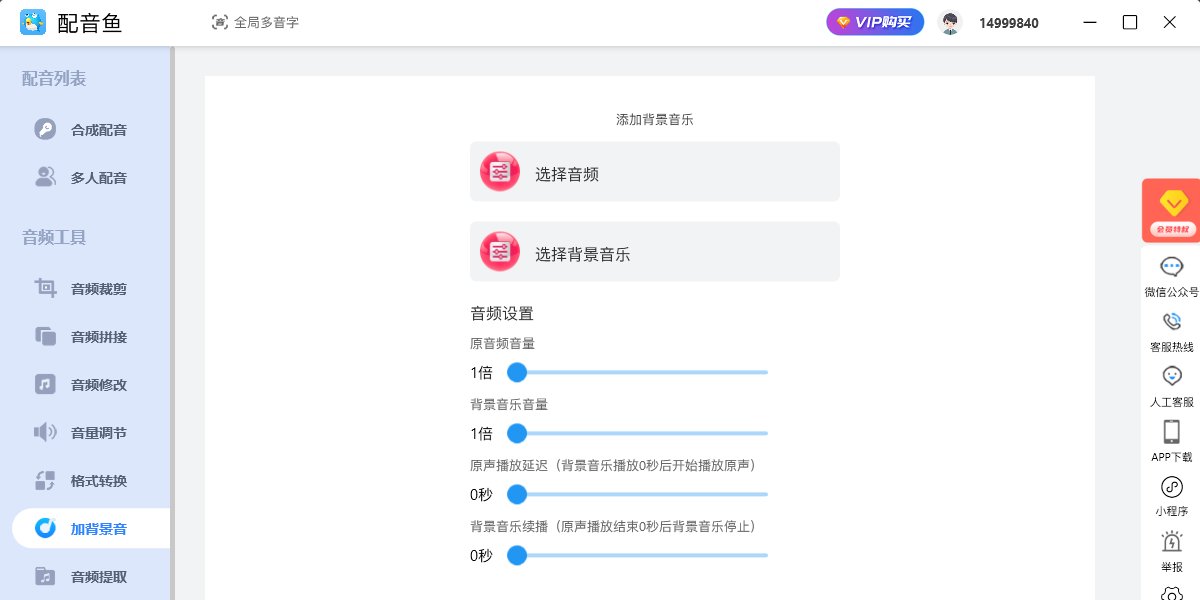Screen dimensions: 1200x600
Task: Open the 全景特权 VIP badge
Action: (1171, 210)
